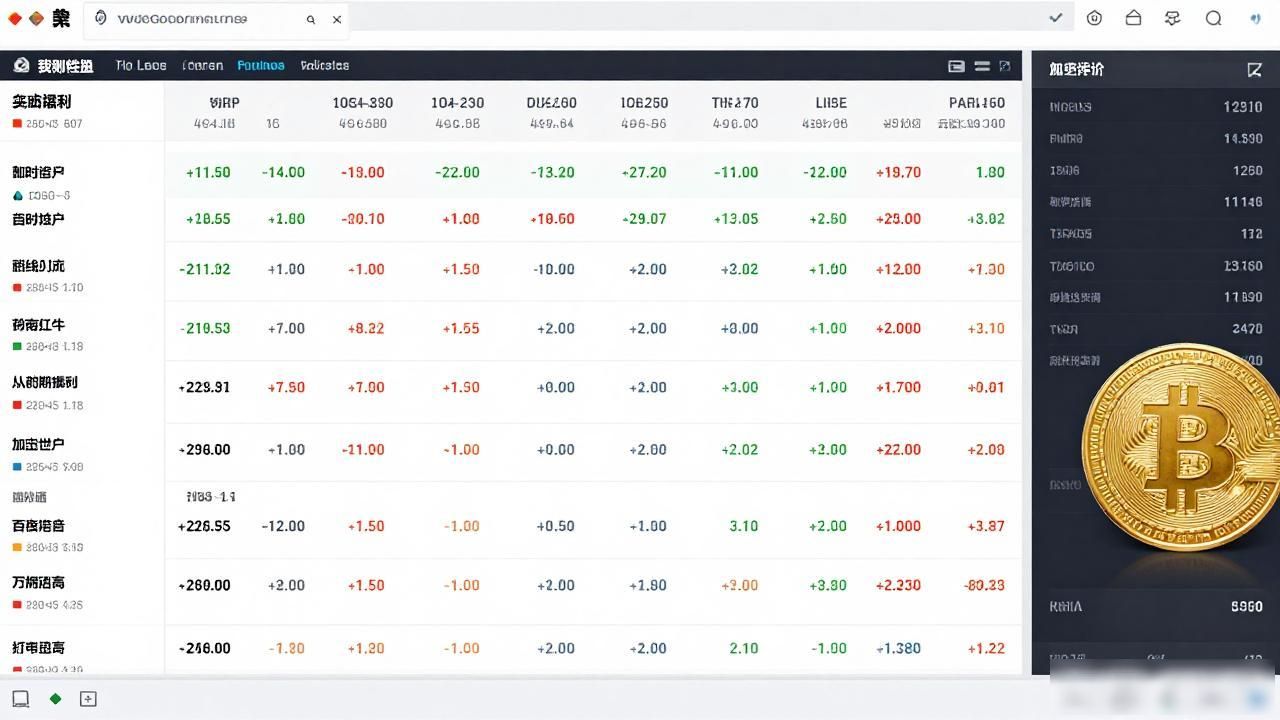The width and height of the screenshot is (1280, 720).
Task: Click the "-13.20" value
Action: click(552, 172)
